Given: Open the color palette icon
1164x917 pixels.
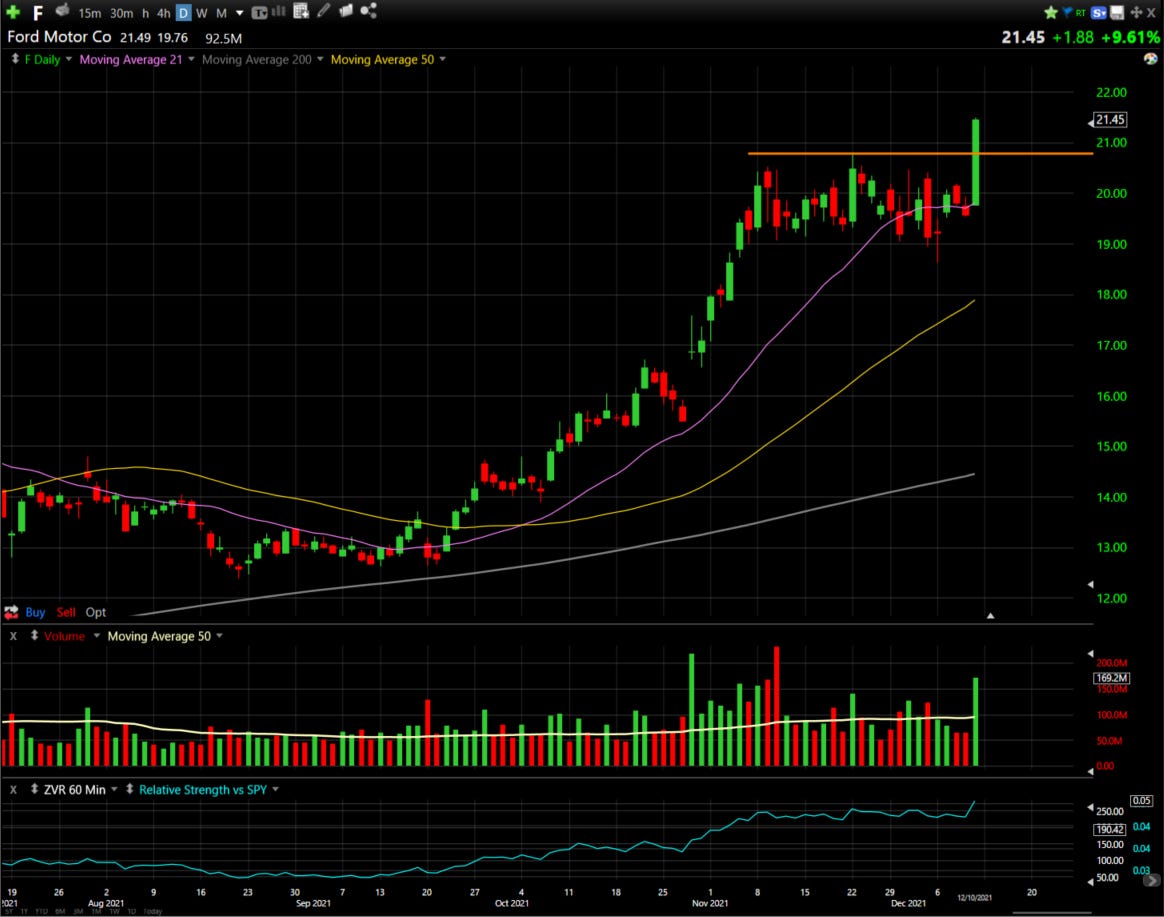Looking at the screenshot, I should point(1151,59).
